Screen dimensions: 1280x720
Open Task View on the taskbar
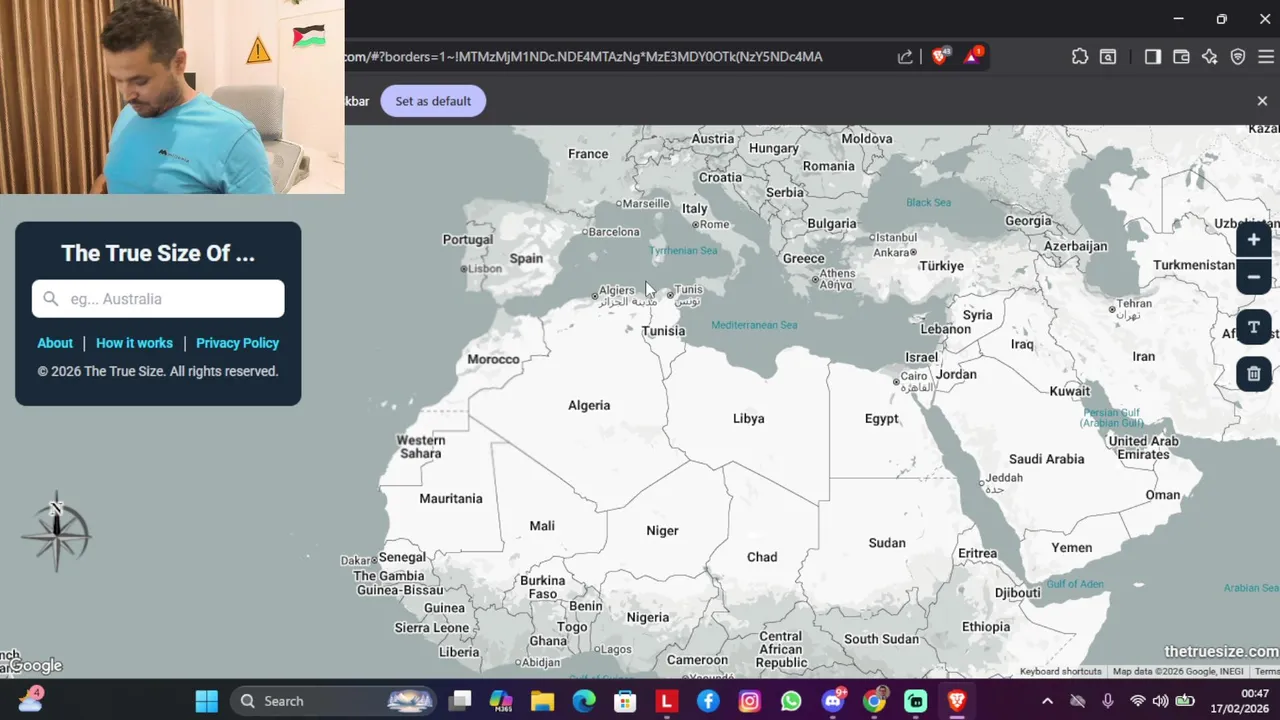tap(460, 701)
